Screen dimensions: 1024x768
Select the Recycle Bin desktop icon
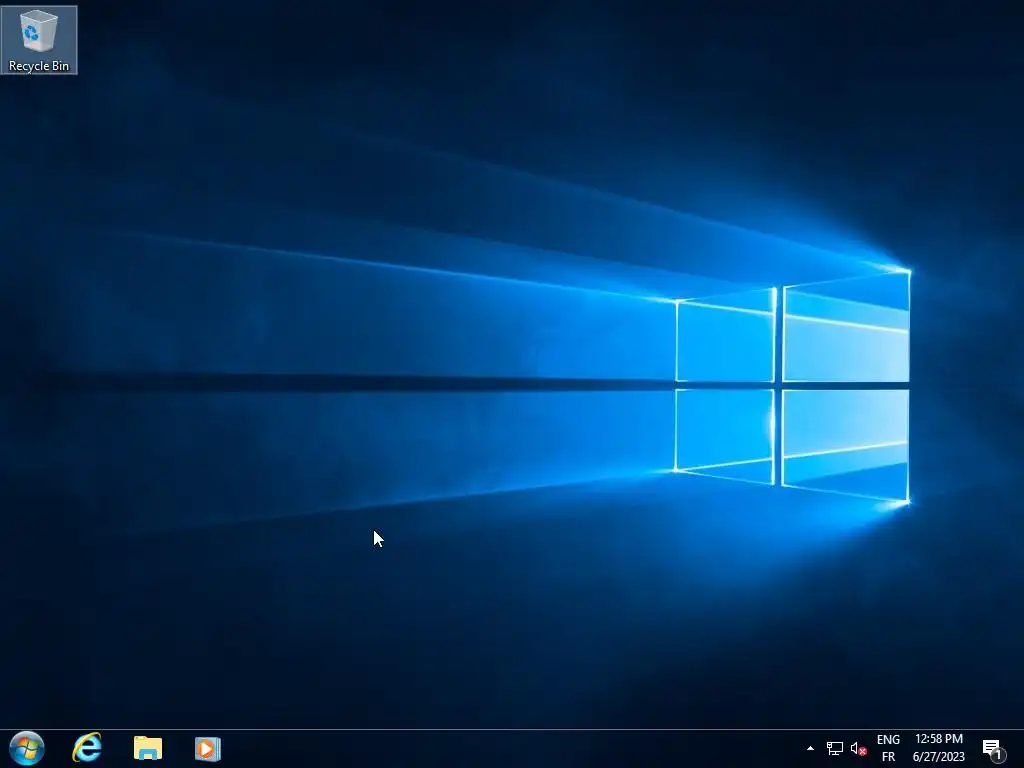[x=39, y=40]
